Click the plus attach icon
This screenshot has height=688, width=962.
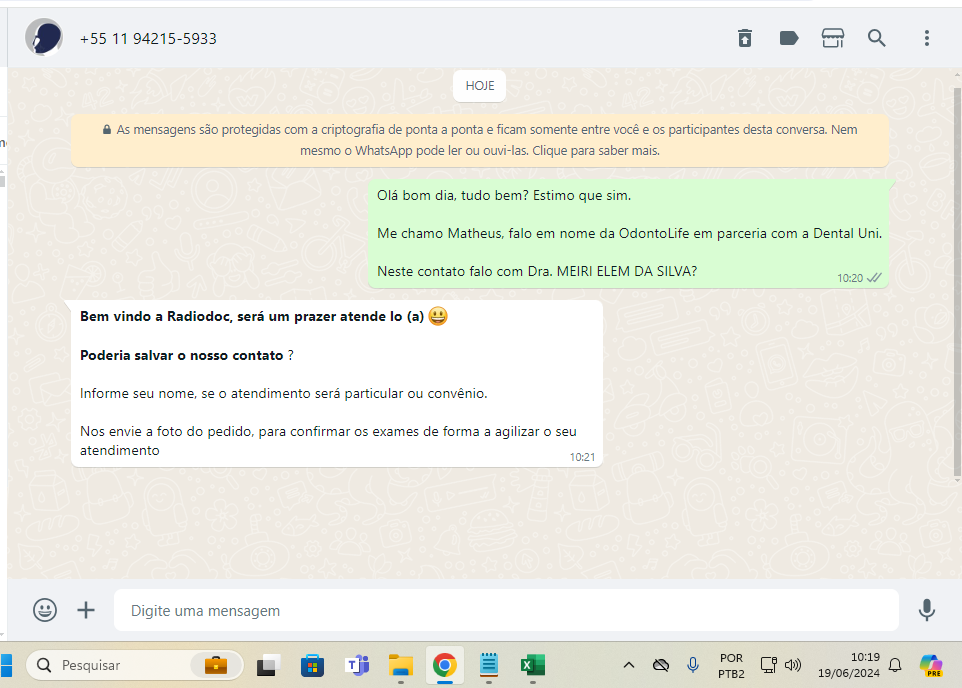click(x=86, y=609)
